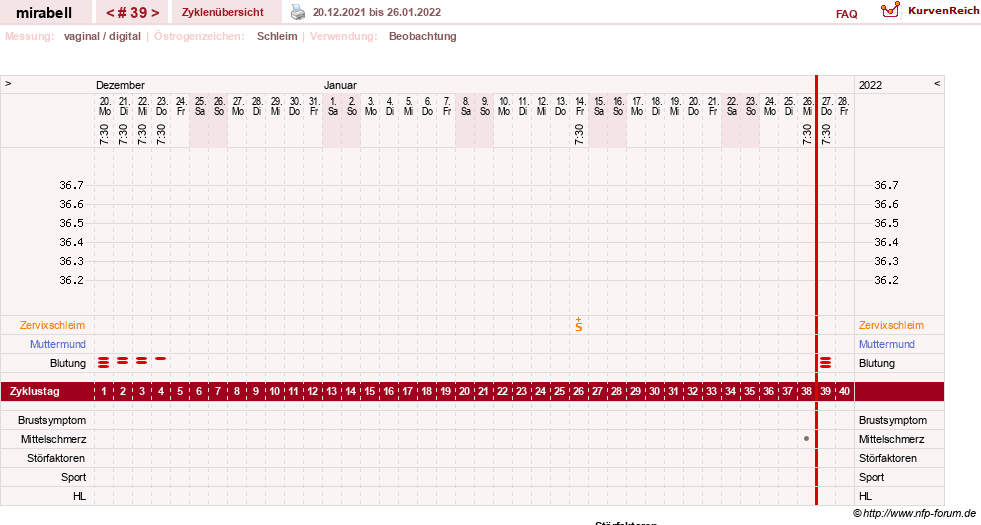Click the date header 14. Fr
The height and width of the screenshot is (525, 981).
580,106
